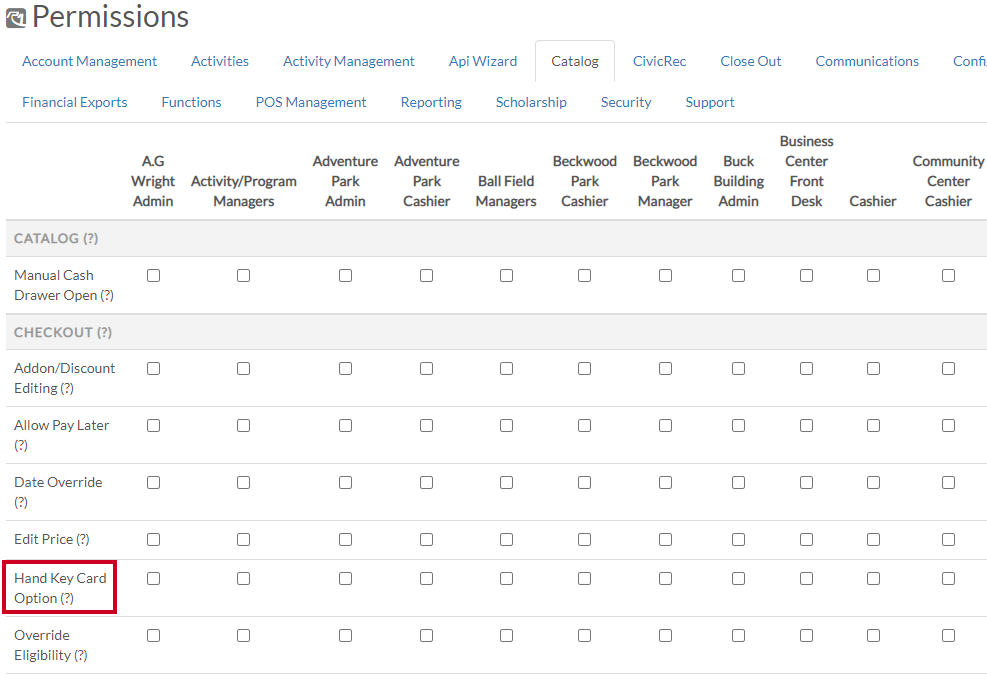The height and width of the screenshot is (679, 987).
Task: Enable Hand Key Card Option for Cashier
Action: 873,579
